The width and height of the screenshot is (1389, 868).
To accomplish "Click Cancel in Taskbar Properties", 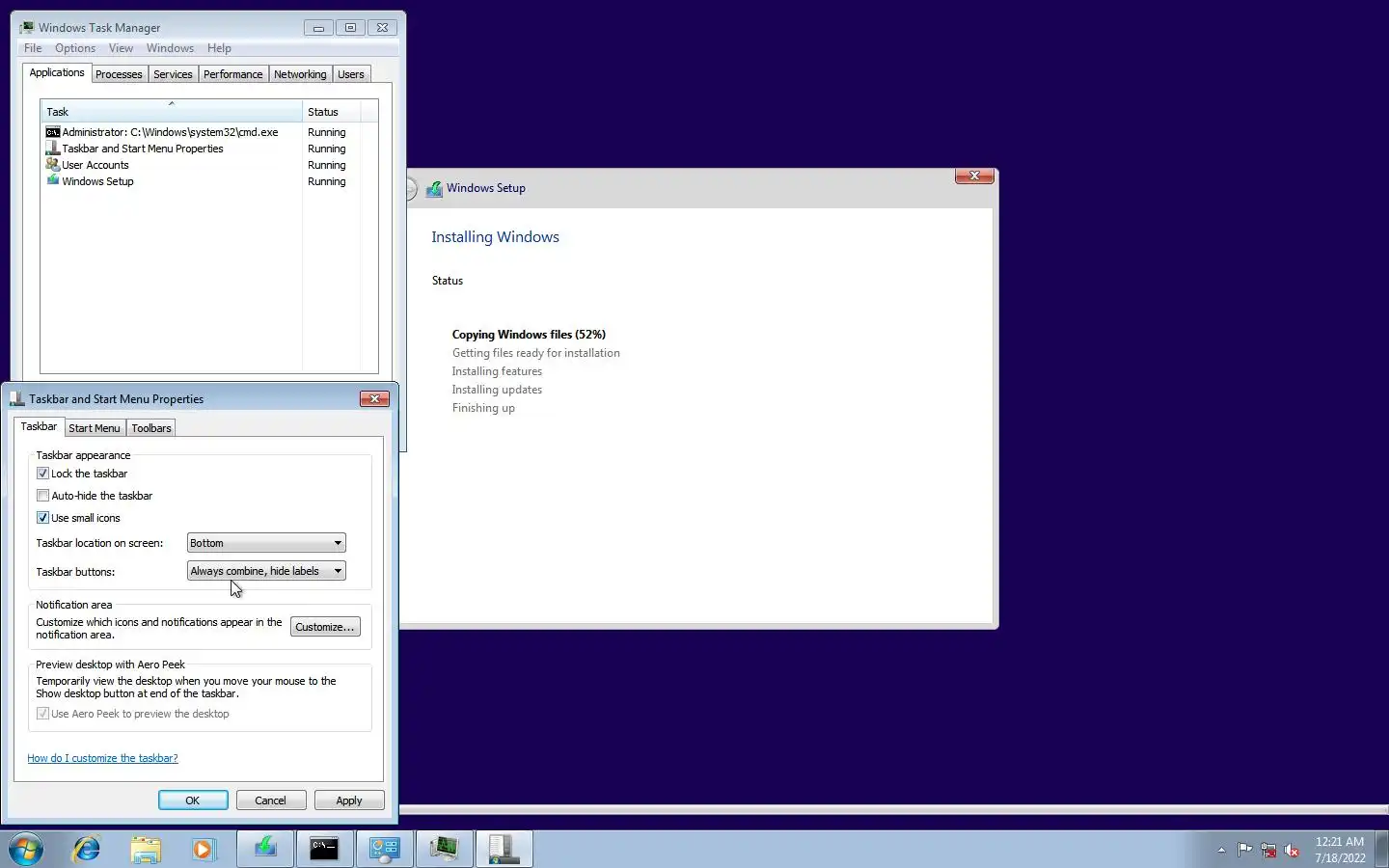I will pyautogui.click(x=270, y=800).
